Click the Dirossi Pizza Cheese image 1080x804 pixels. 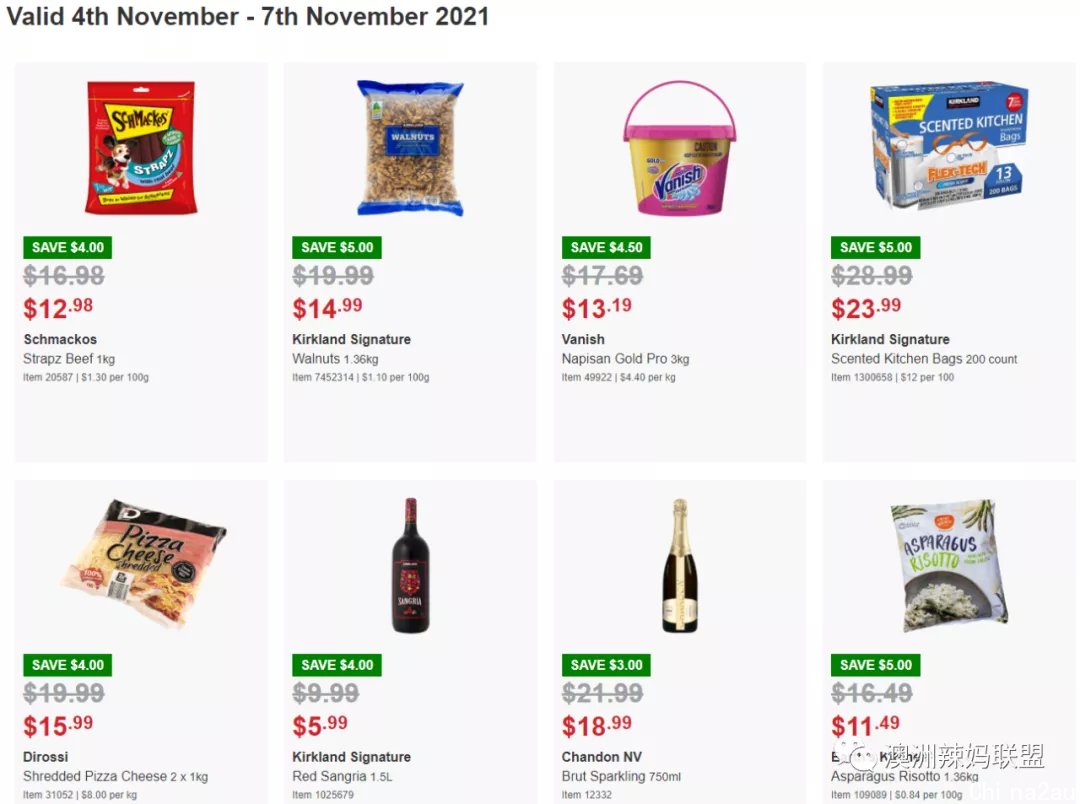coord(143,564)
